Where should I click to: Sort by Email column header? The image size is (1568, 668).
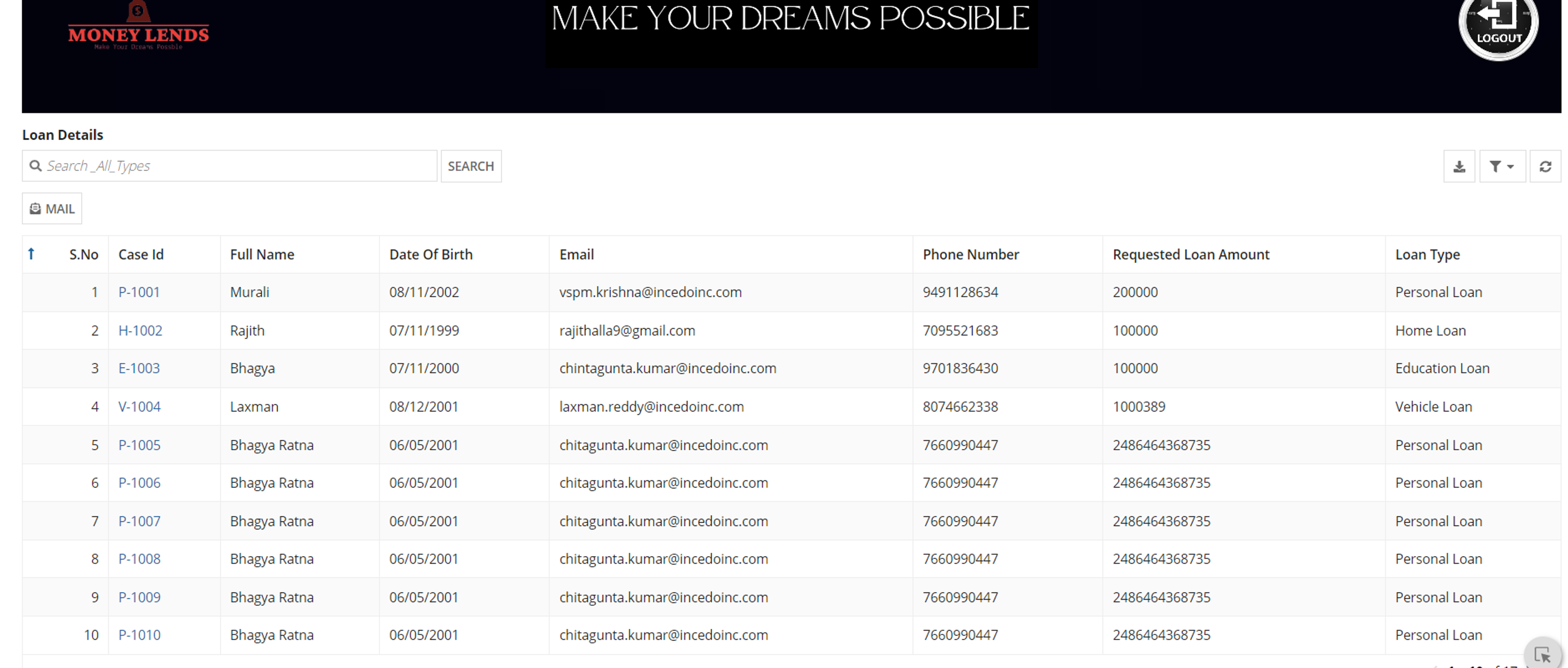(577, 254)
